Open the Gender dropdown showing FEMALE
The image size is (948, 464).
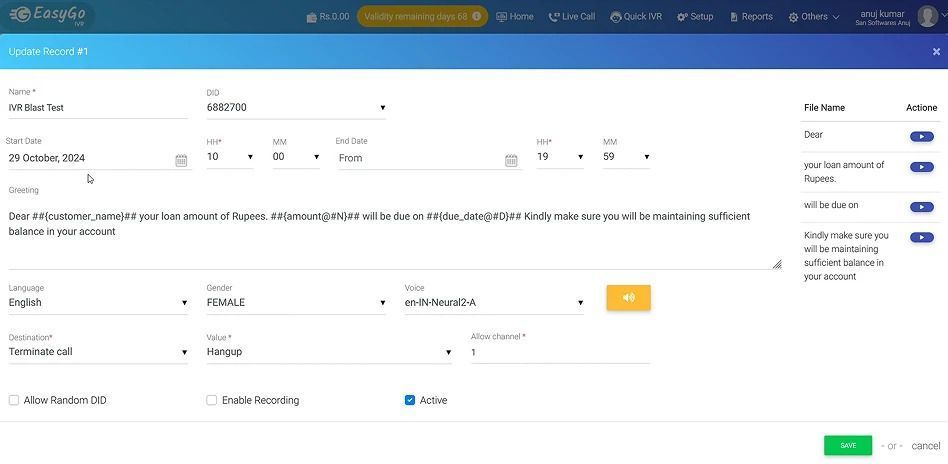(296, 302)
